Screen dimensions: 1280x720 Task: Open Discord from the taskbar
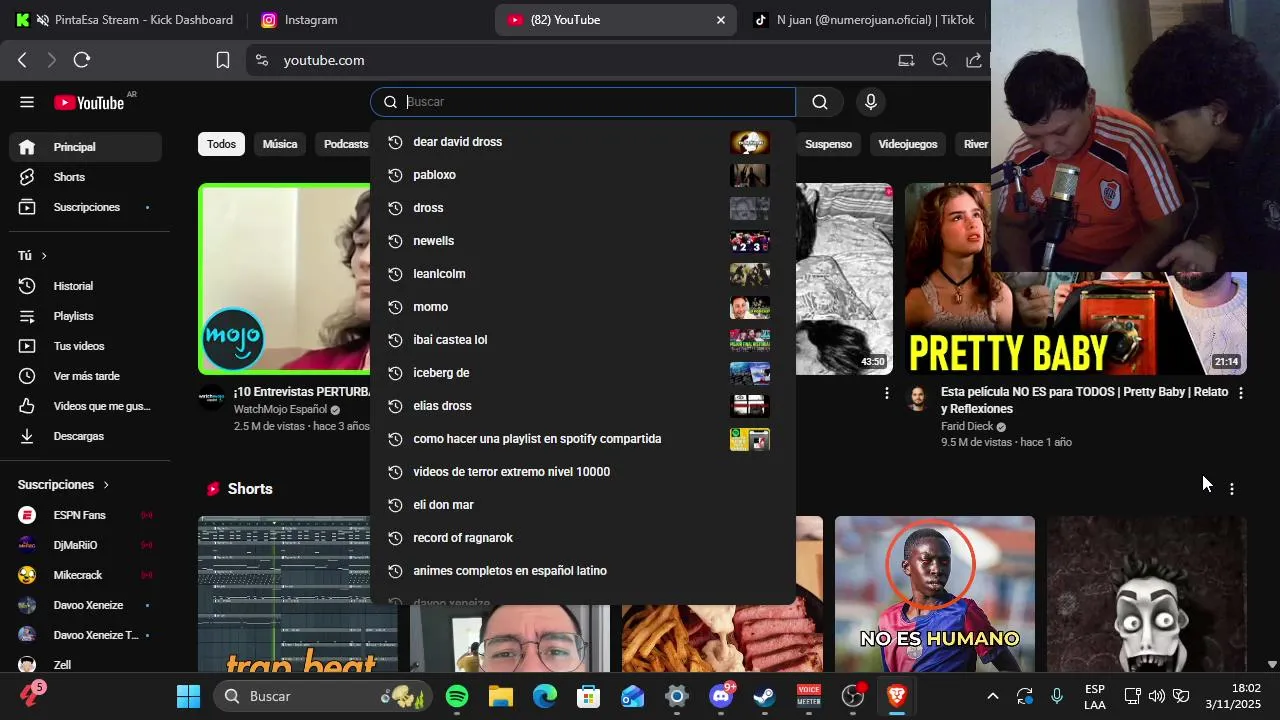tap(721, 696)
